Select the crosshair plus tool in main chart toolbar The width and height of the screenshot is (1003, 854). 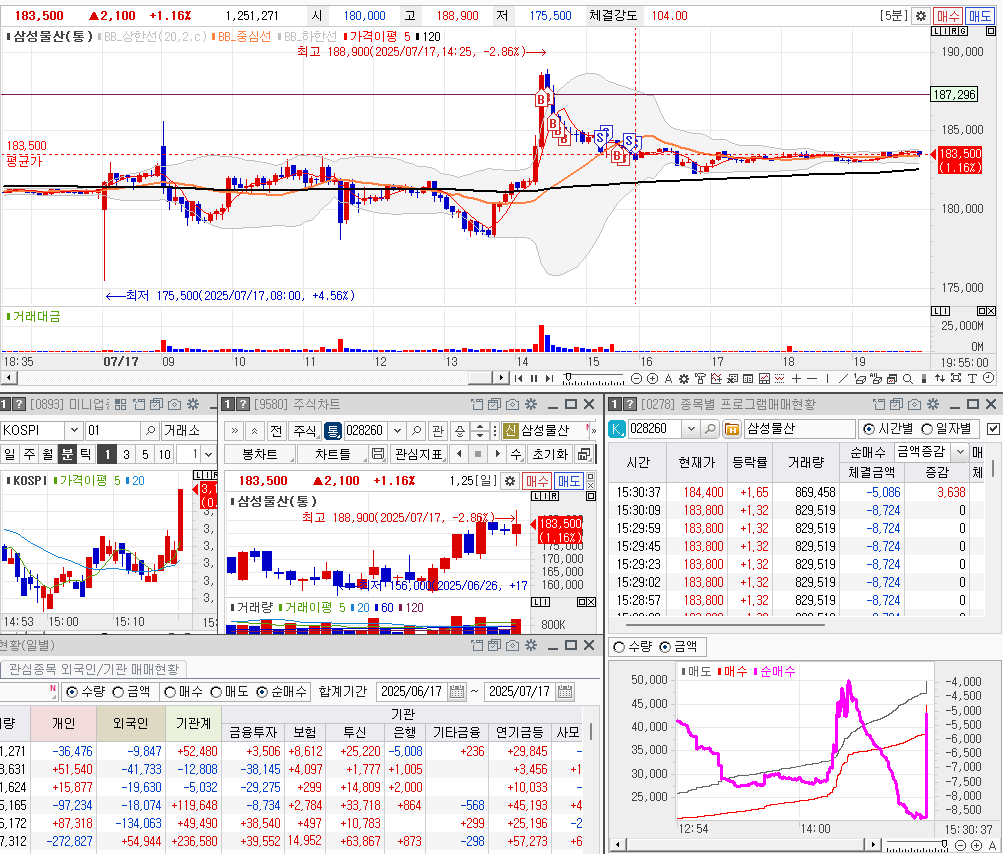coord(796,379)
